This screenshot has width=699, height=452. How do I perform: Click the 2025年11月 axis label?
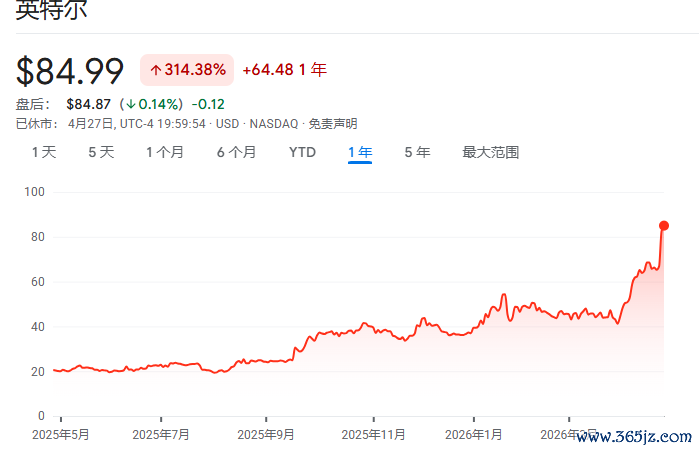374,435
